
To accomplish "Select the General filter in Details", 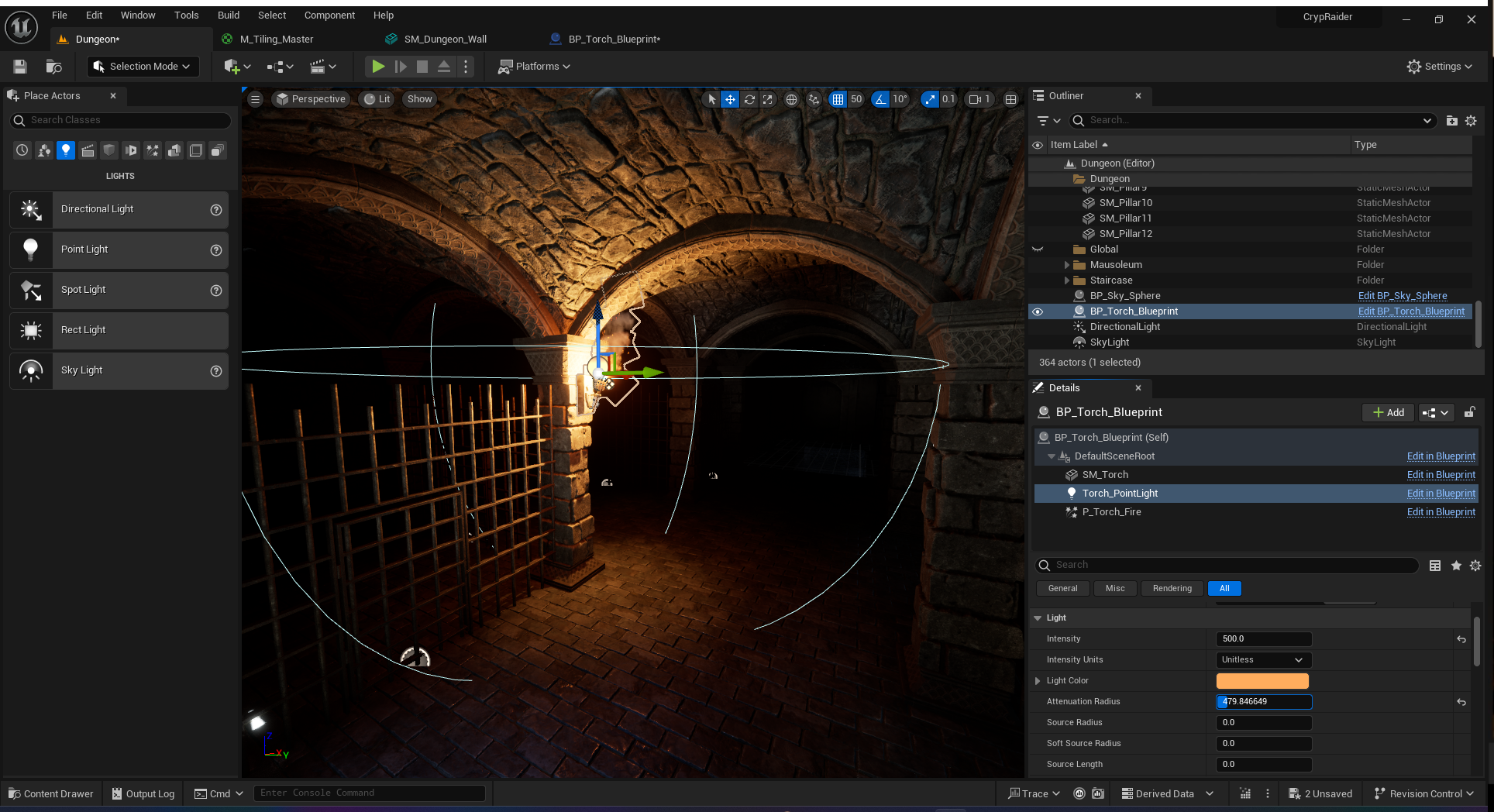I will (1062, 588).
